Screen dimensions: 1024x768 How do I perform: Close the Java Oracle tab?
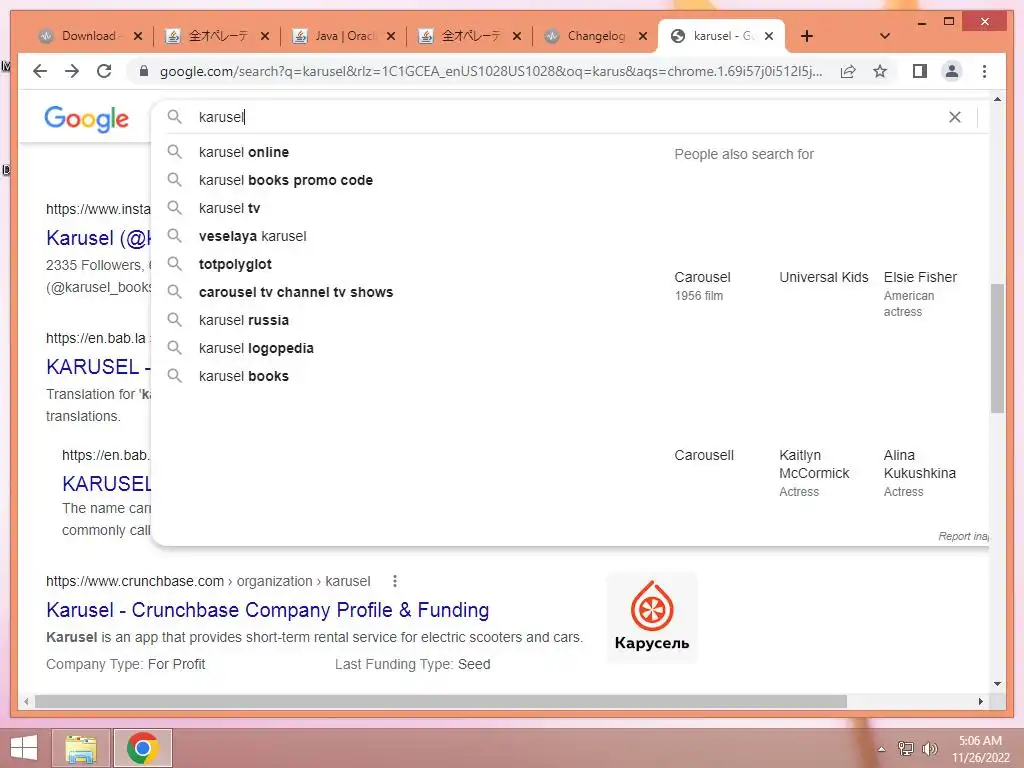(391, 36)
